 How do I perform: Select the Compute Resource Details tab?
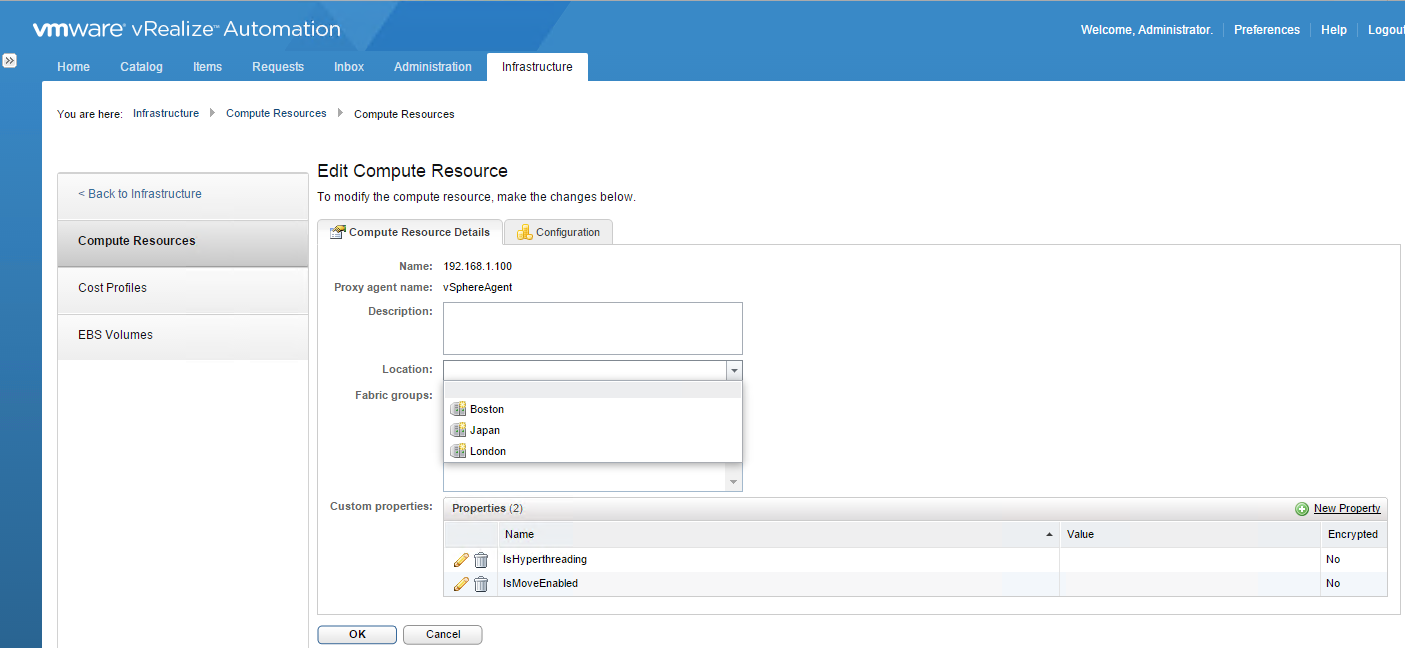click(410, 232)
